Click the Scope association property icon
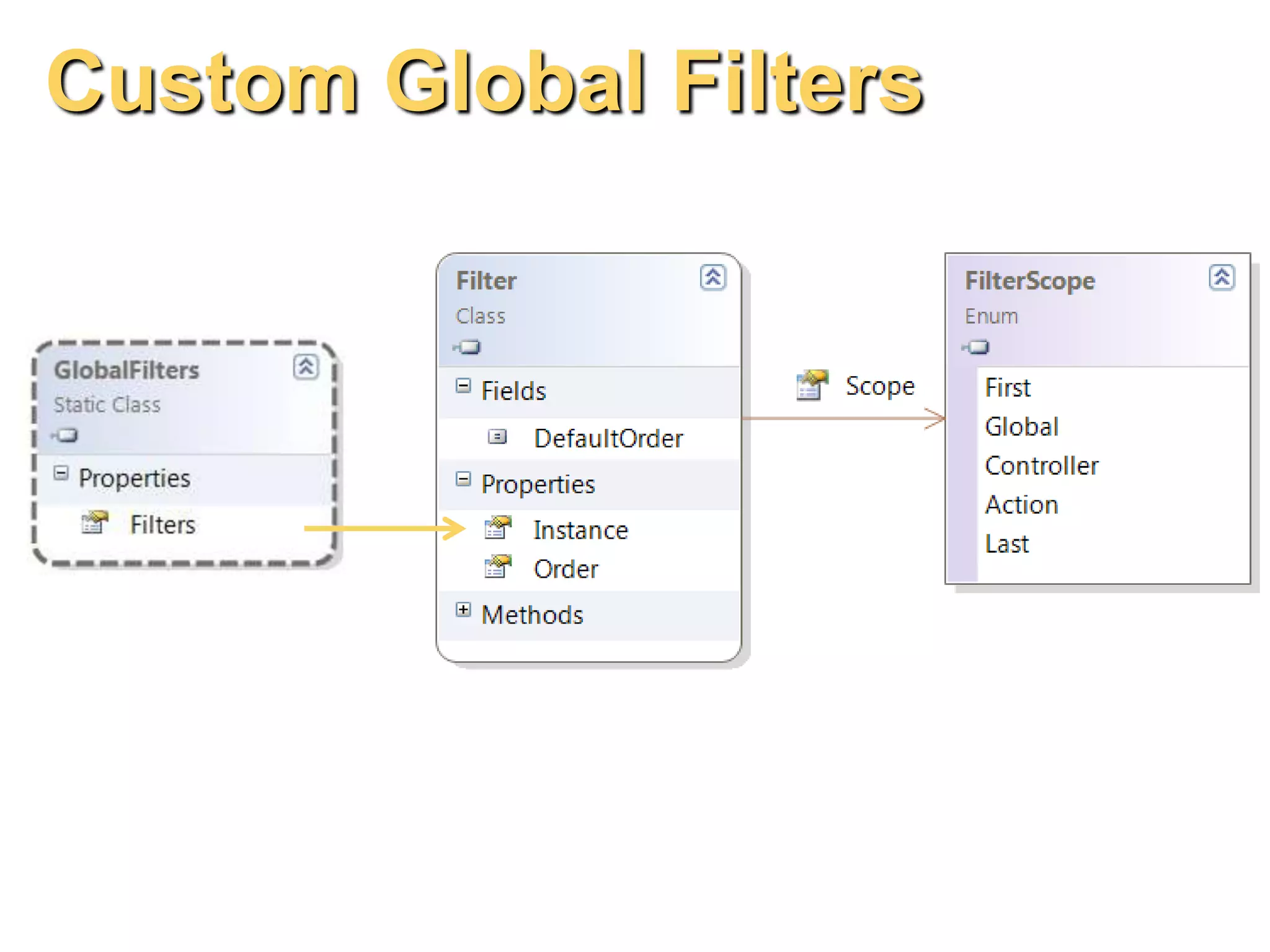This screenshot has height=952, width=1270. (812, 386)
